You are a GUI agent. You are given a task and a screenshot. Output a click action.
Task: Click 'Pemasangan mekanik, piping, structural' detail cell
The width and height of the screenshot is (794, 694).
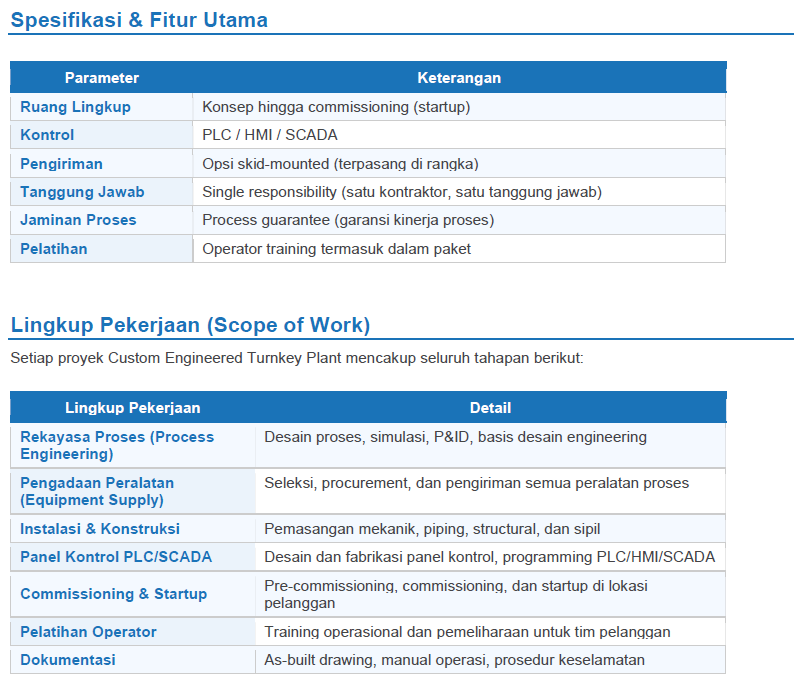click(x=490, y=528)
